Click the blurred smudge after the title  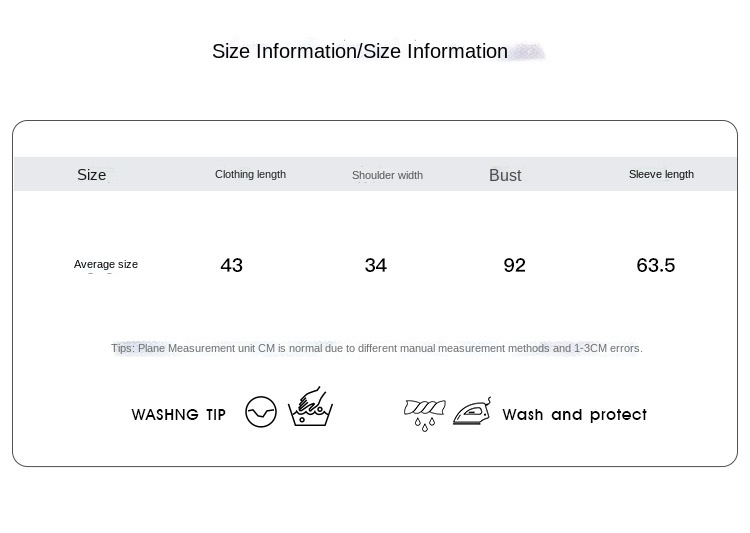pyautogui.click(x=527, y=51)
